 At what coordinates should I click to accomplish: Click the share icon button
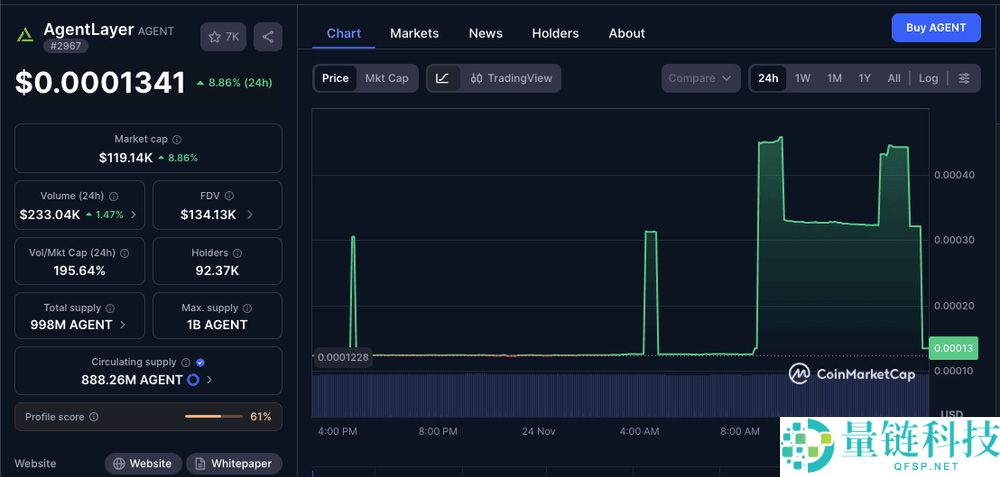click(267, 37)
